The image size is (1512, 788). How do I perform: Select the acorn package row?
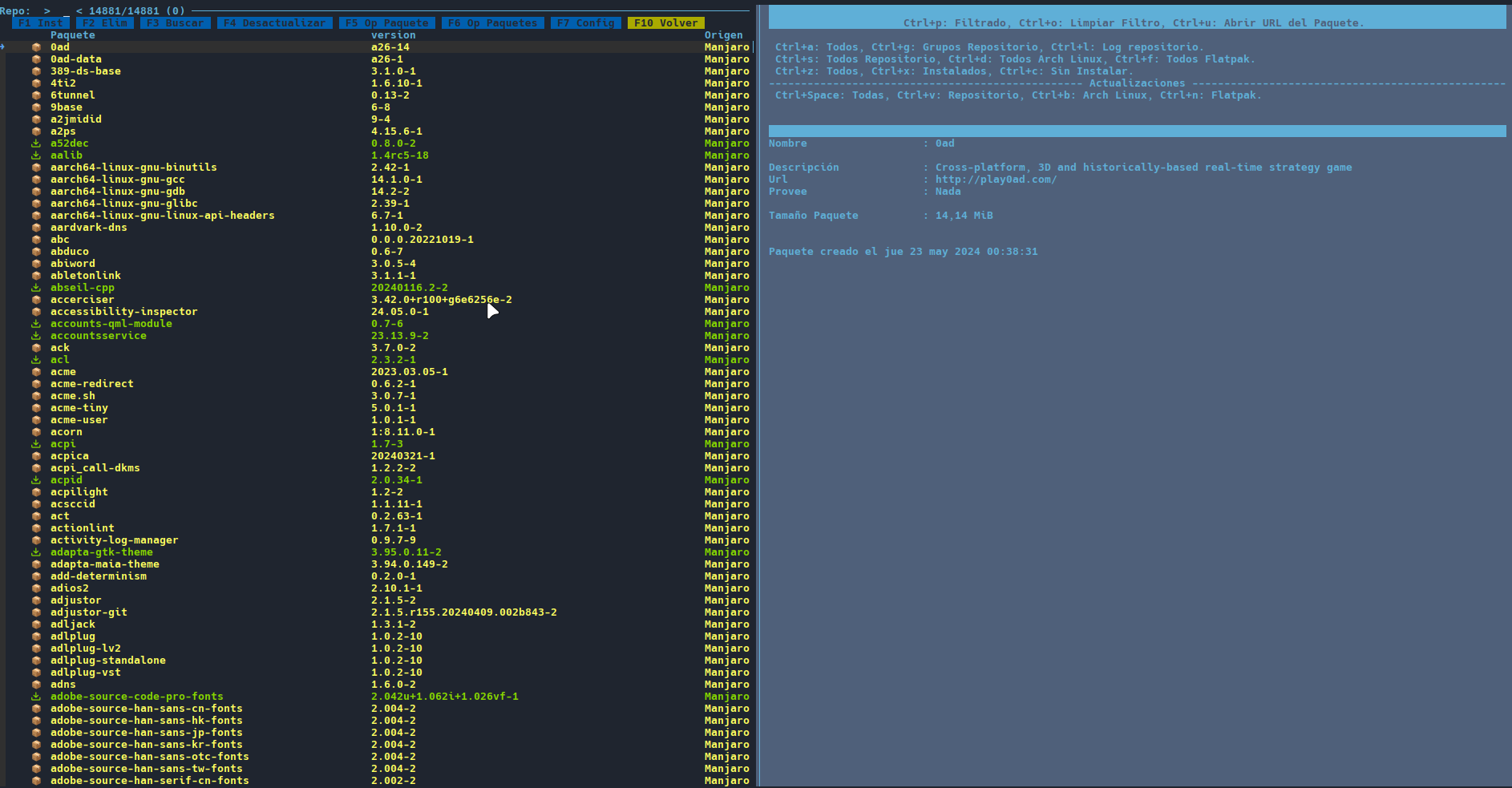pos(377,432)
